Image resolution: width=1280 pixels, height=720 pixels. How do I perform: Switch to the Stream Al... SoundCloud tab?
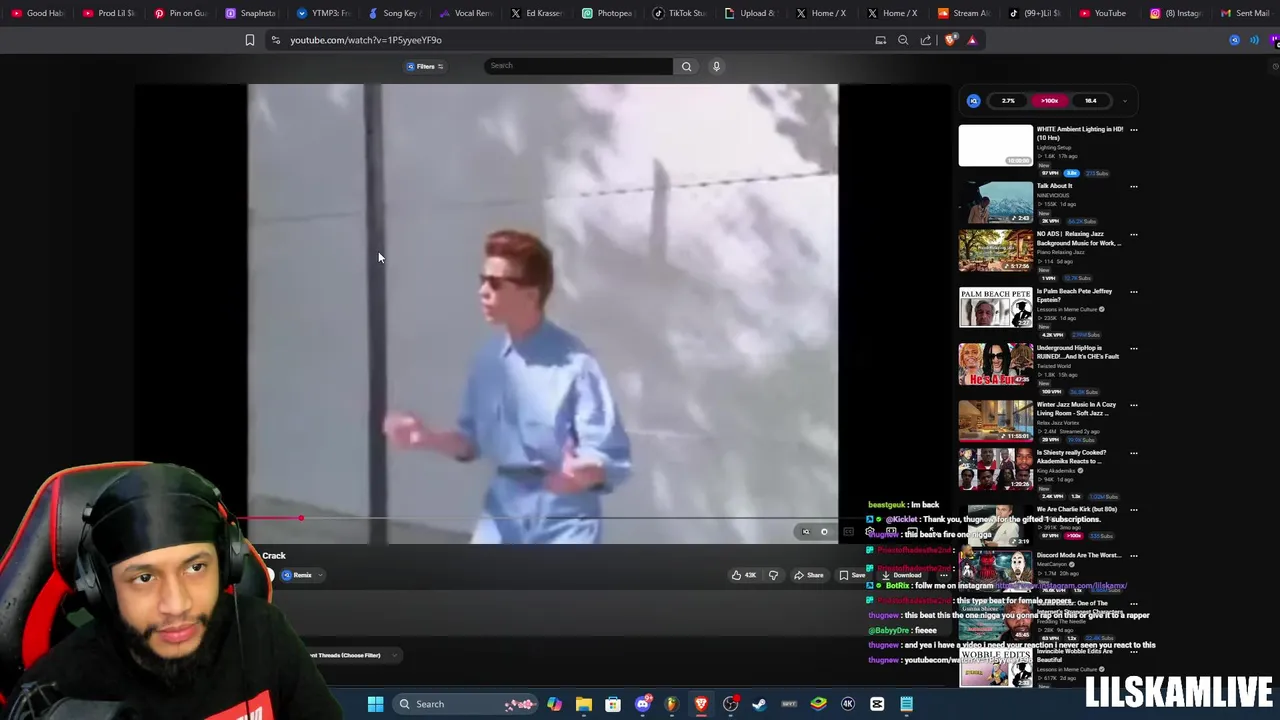[963, 13]
